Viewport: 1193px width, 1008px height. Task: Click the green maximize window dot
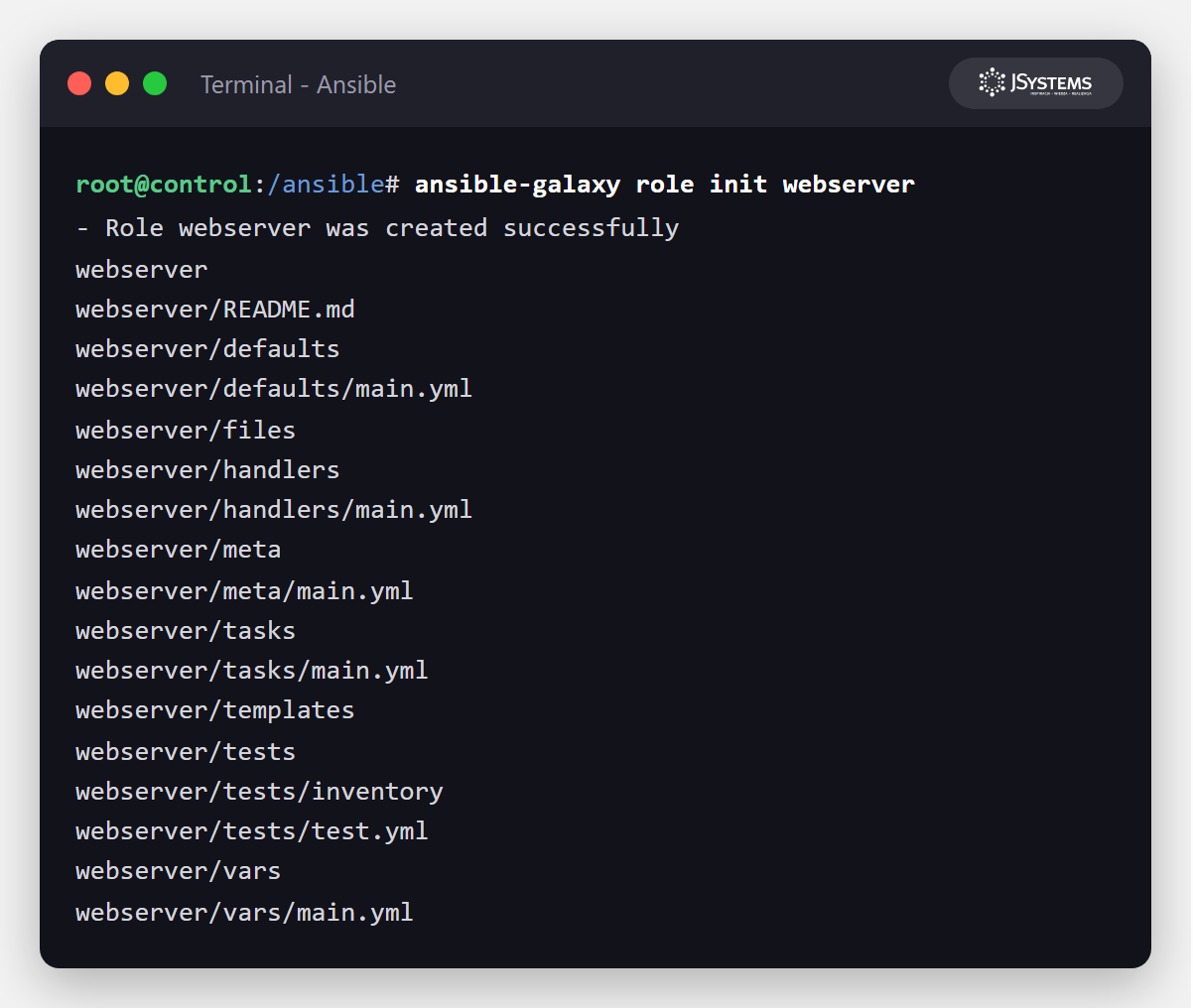155,83
